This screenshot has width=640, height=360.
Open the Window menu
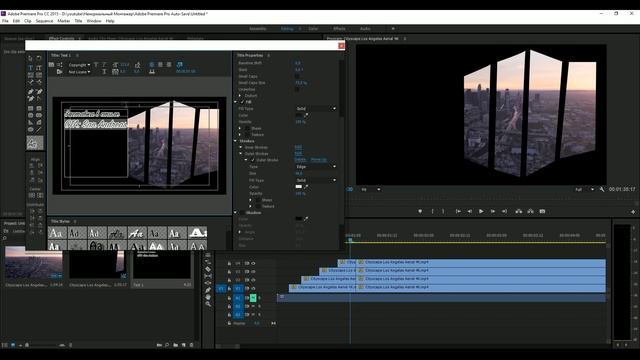[94, 21]
